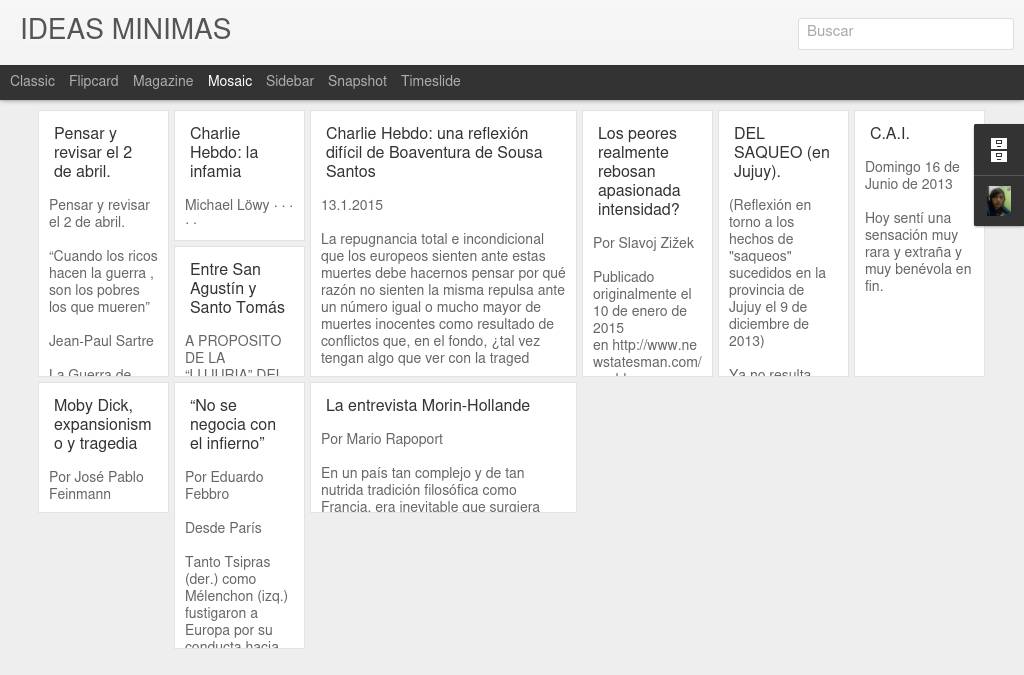Viewport: 1024px width, 675px height.
Task: Open the Sidebar view
Action: point(290,82)
